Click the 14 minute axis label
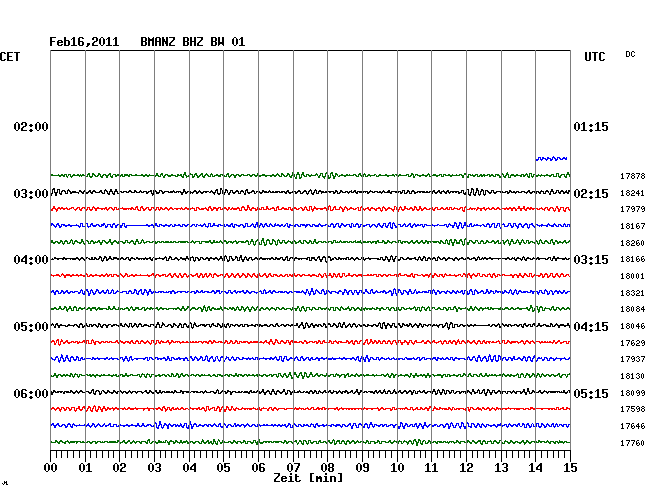The width and height of the screenshot is (650, 494). [x=535, y=468]
